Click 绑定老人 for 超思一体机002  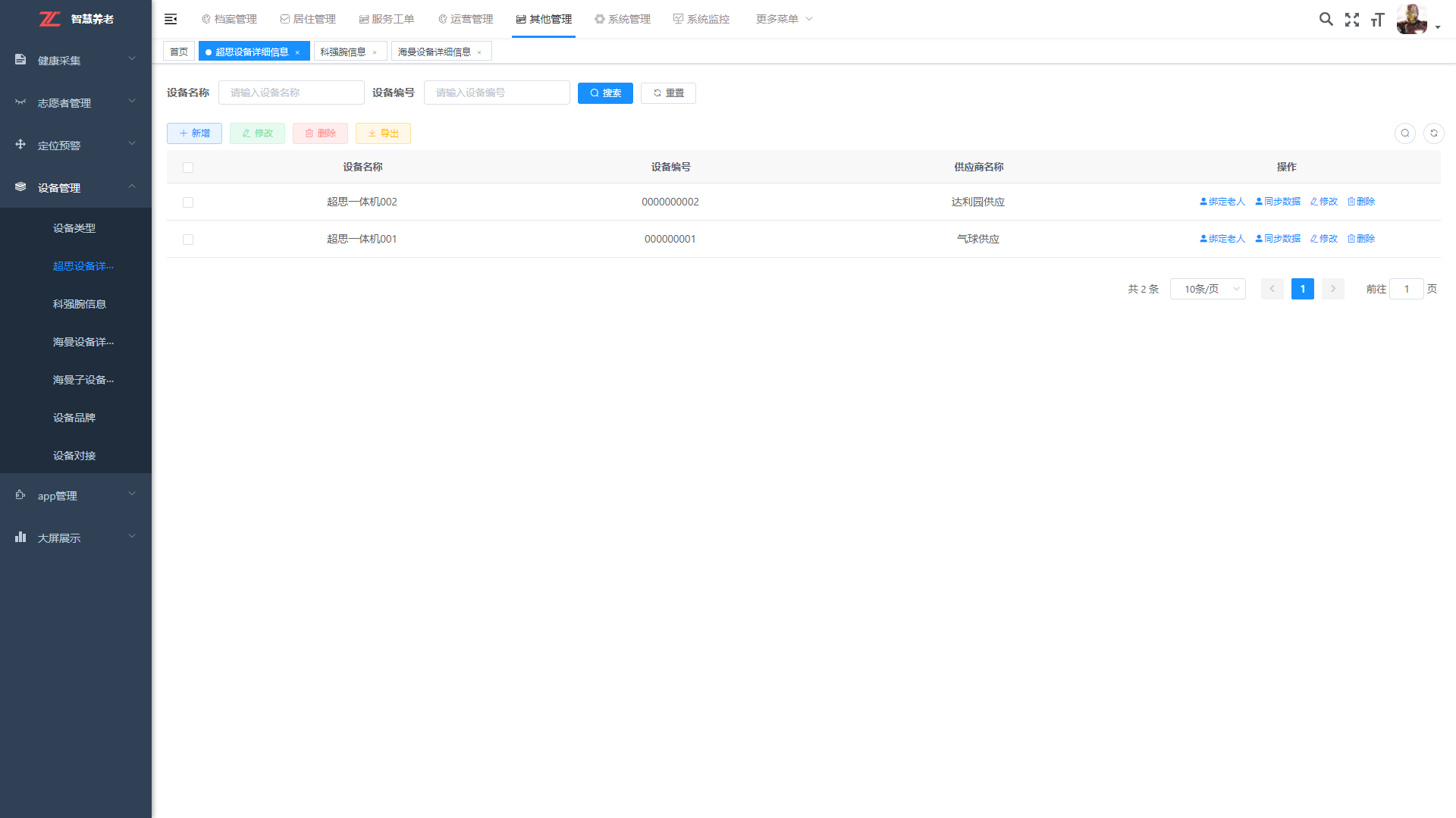click(x=1222, y=202)
